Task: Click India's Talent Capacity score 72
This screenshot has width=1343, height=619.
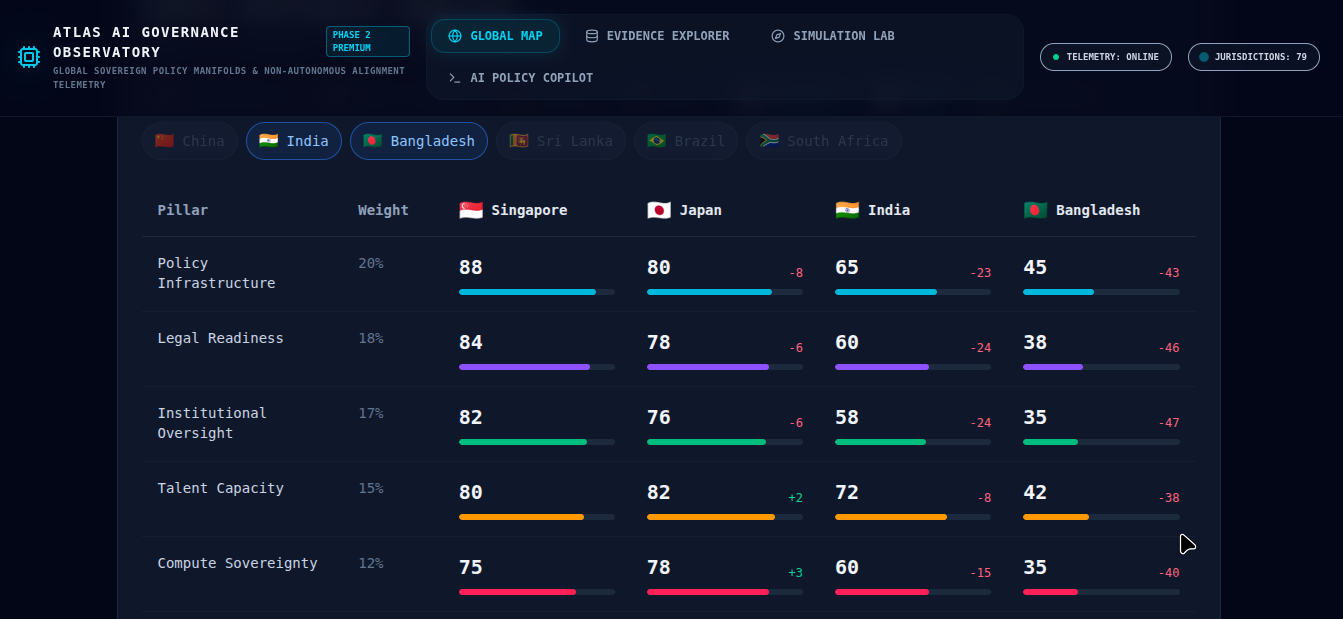Action: pyautogui.click(x=847, y=493)
